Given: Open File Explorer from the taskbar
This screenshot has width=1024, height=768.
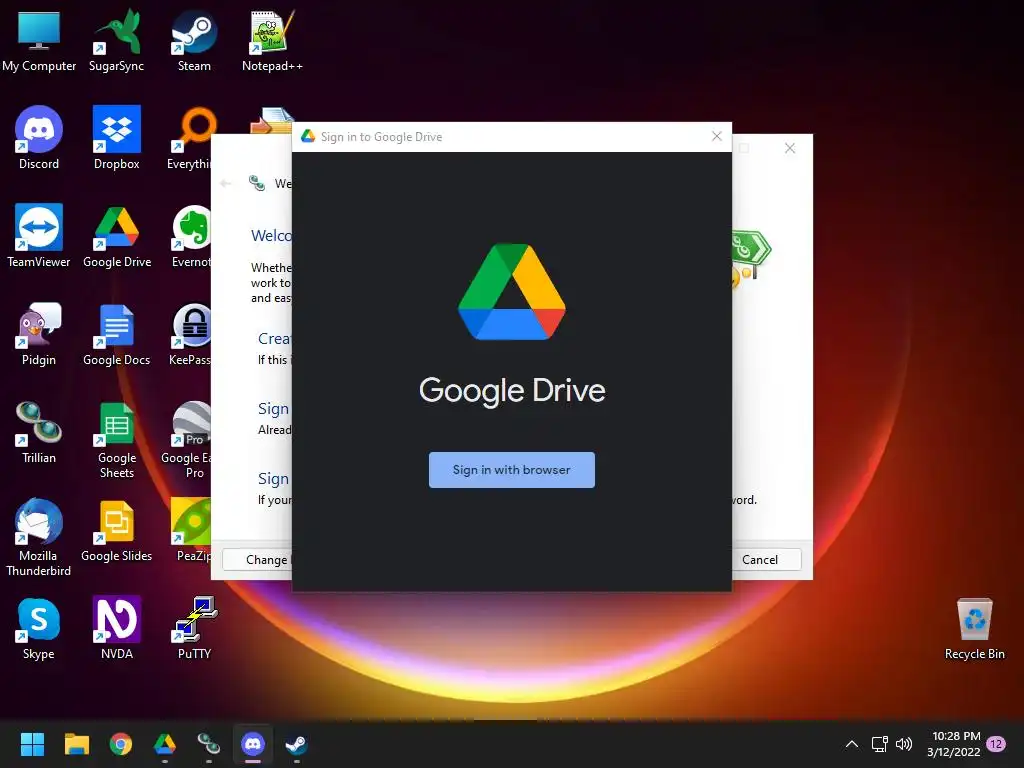Looking at the screenshot, I should click(76, 744).
